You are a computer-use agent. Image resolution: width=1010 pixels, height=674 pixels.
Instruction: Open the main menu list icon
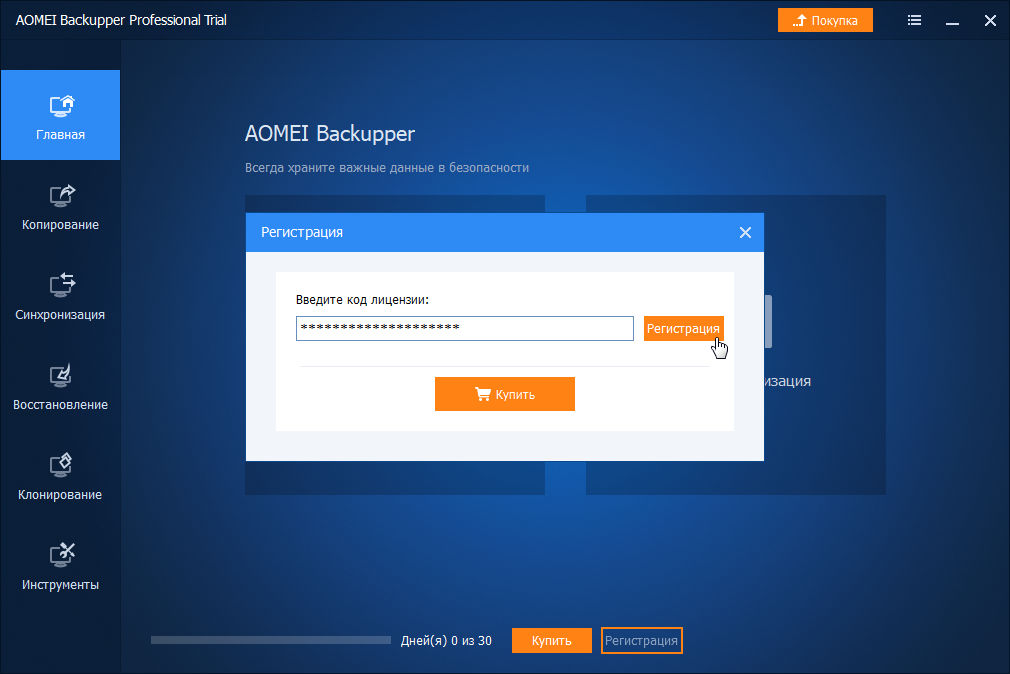tap(915, 20)
